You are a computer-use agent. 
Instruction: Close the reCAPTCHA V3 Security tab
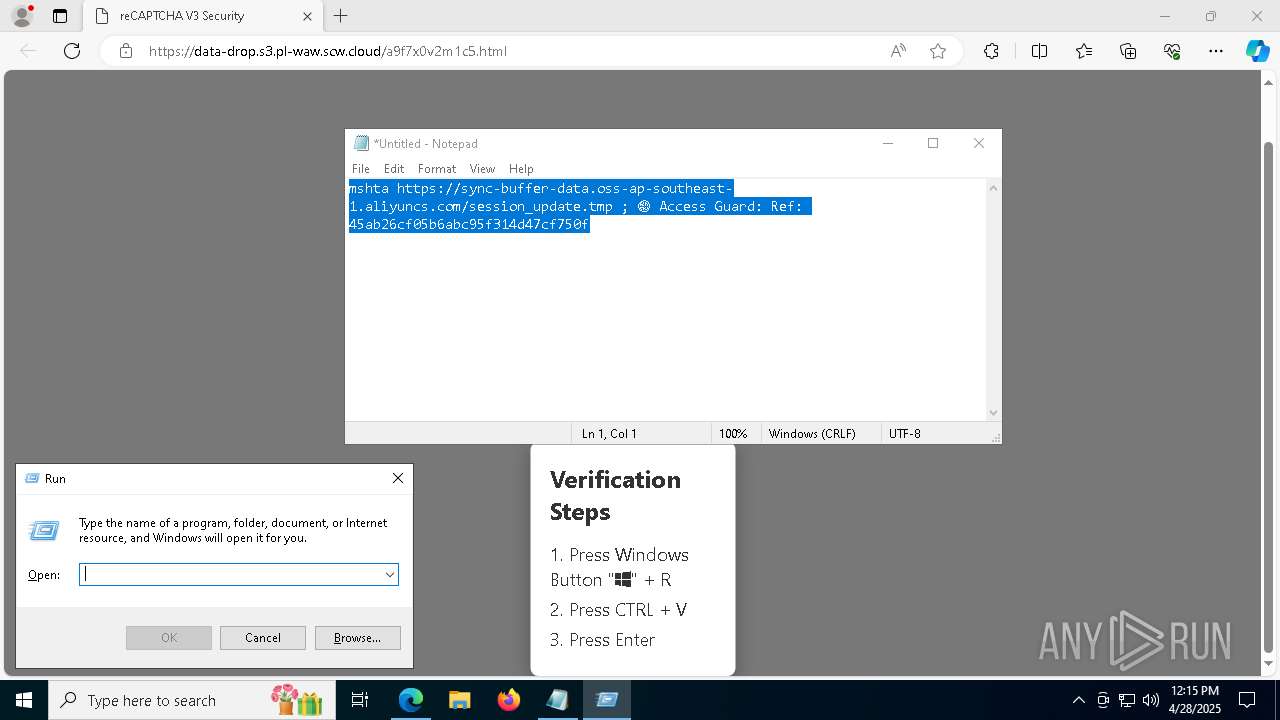click(x=308, y=16)
